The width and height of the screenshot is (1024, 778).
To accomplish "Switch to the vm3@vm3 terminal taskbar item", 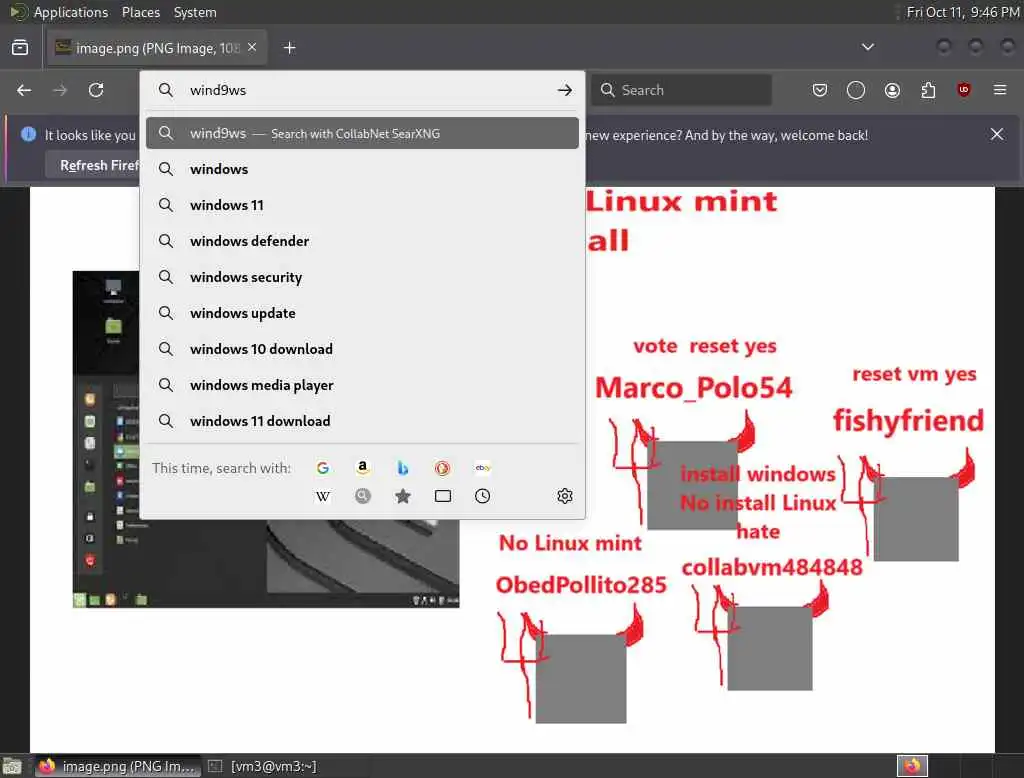I will click(263, 766).
